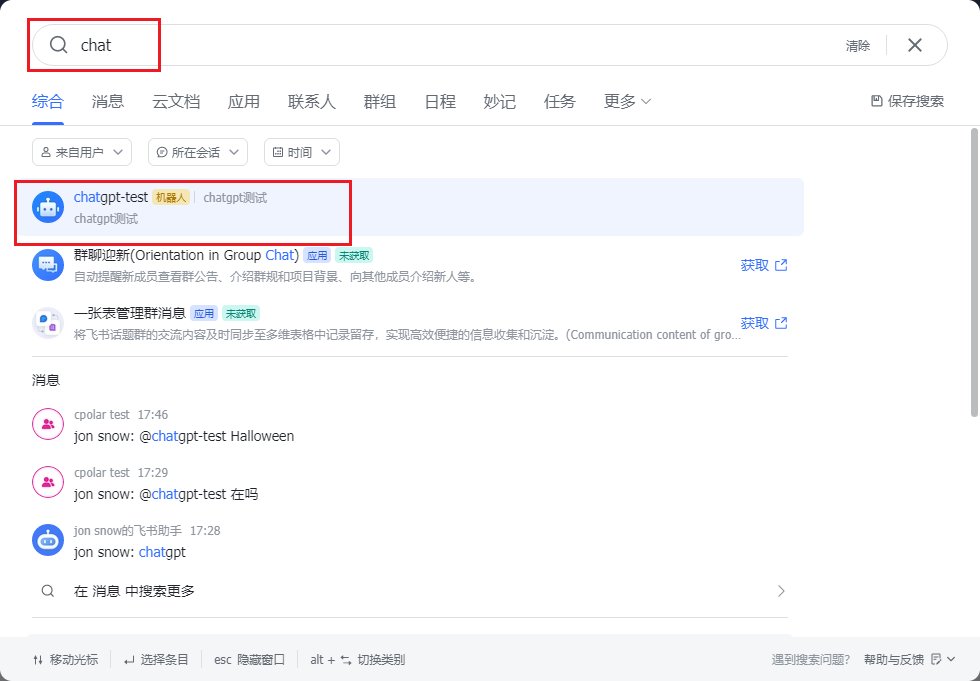Click 清除 to clear search text
The image size is (980, 681).
(x=857, y=46)
